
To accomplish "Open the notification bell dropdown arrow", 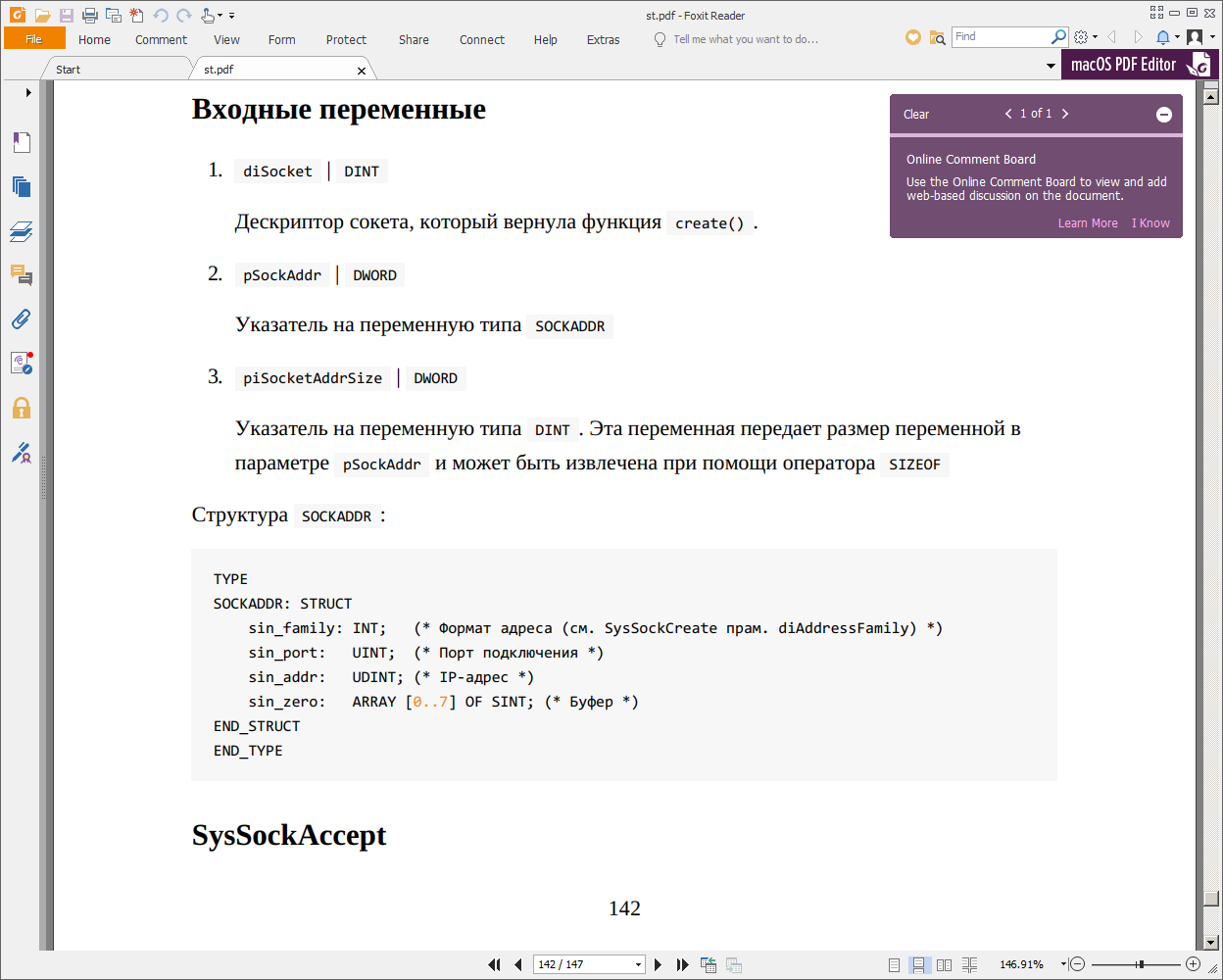I will [1177, 37].
